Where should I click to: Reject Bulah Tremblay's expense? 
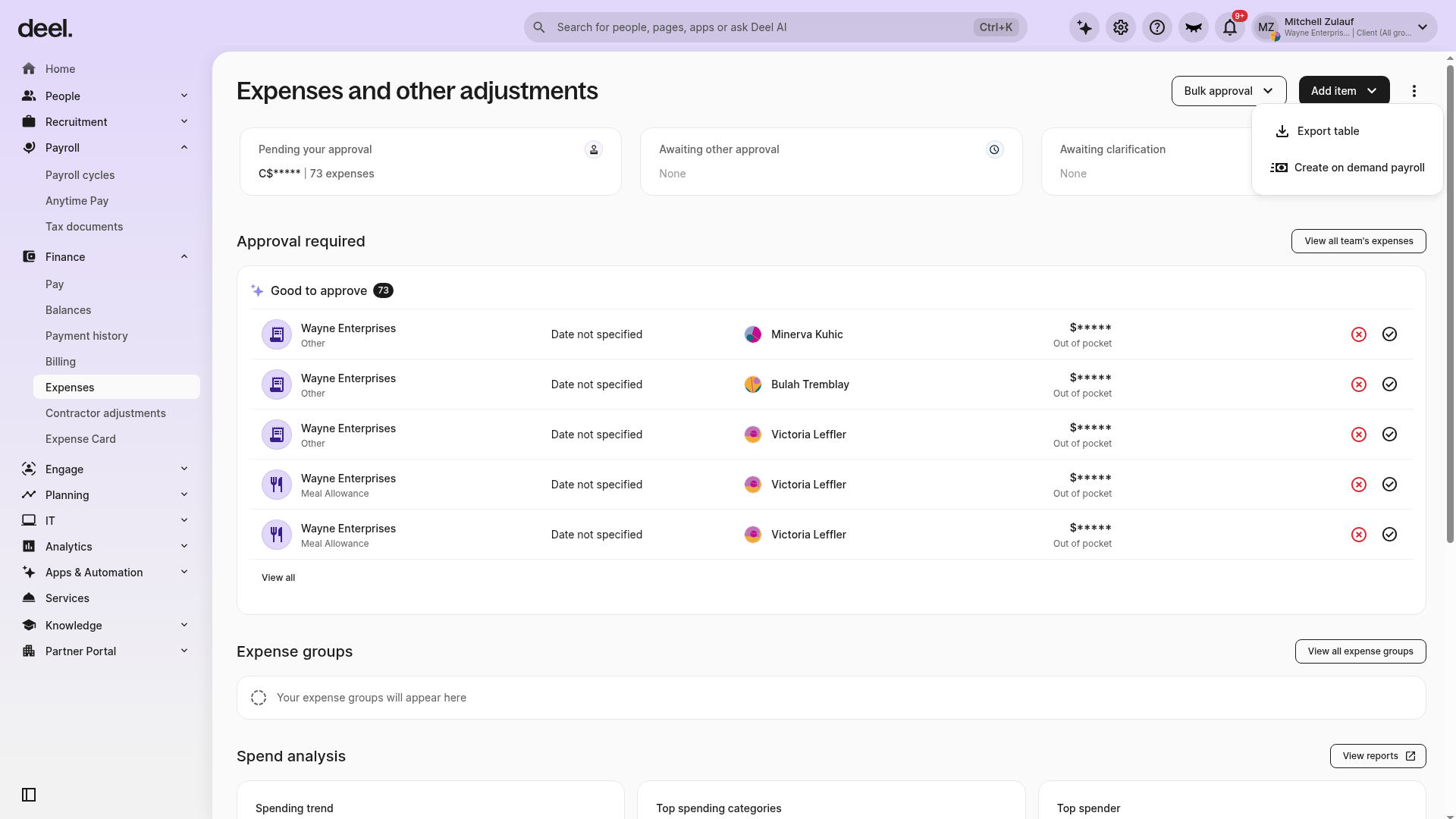(x=1359, y=384)
